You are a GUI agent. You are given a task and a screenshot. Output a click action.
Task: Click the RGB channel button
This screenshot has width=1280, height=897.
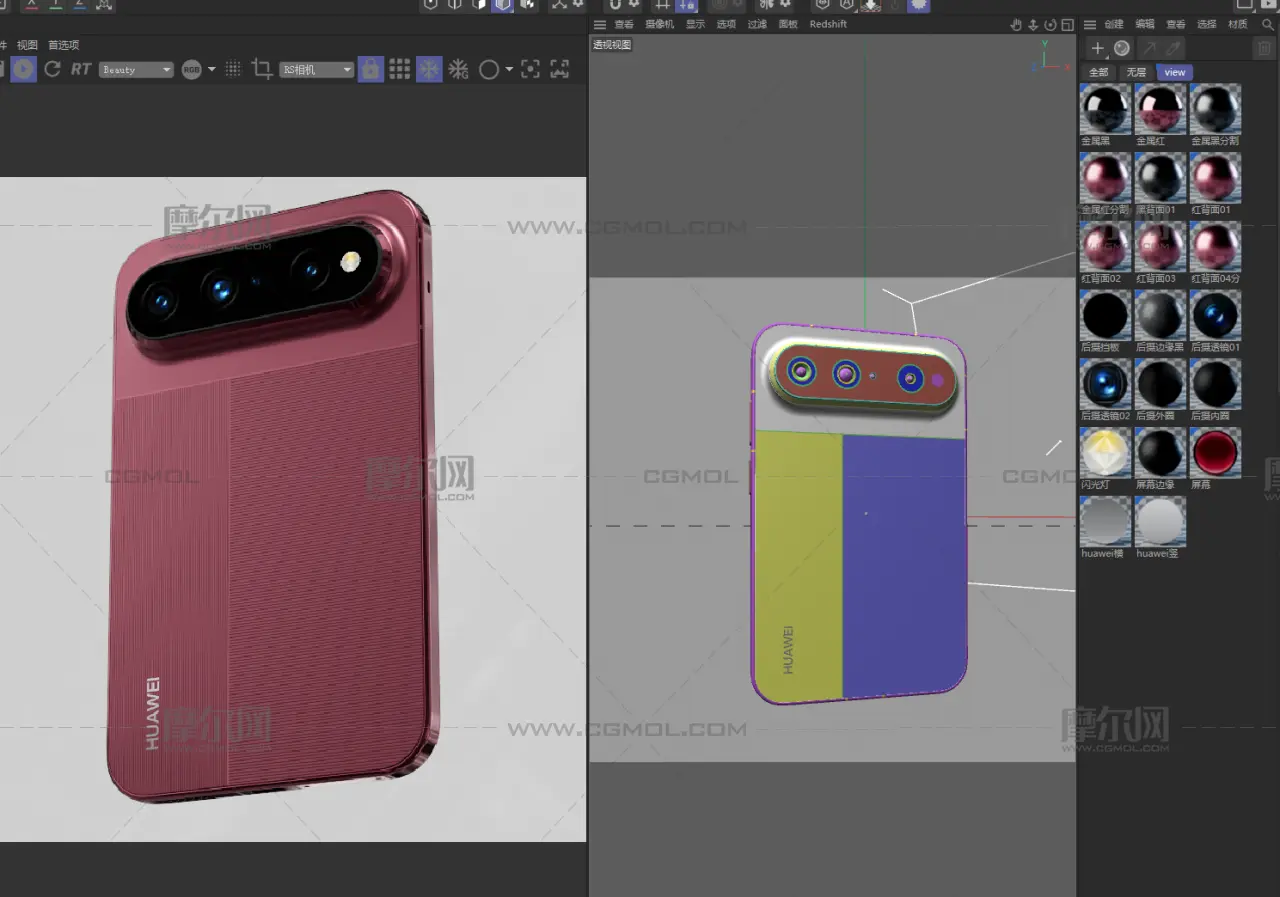pos(191,69)
